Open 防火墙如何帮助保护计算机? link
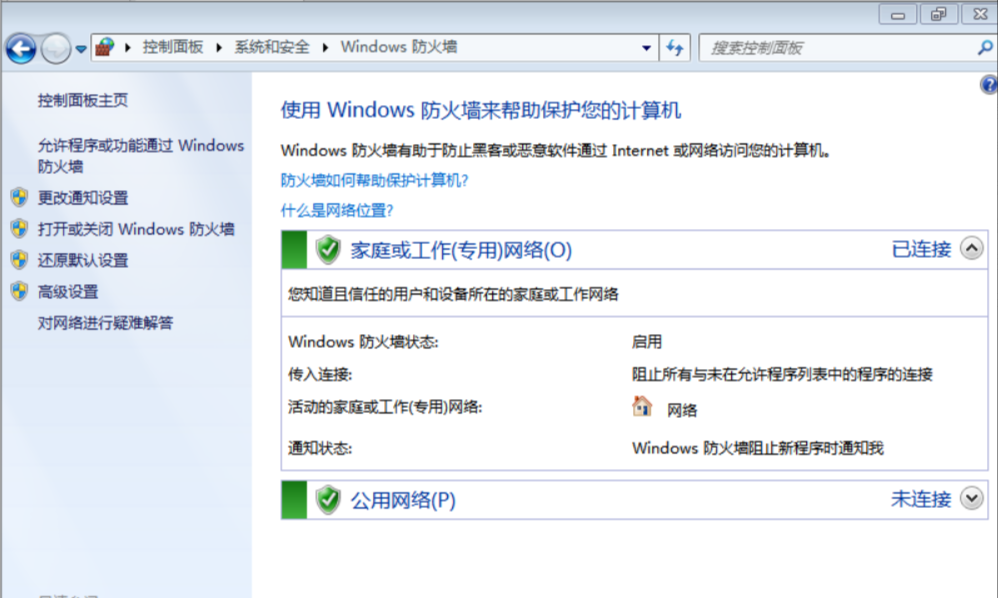Viewport: 998px width, 598px height. click(x=374, y=181)
